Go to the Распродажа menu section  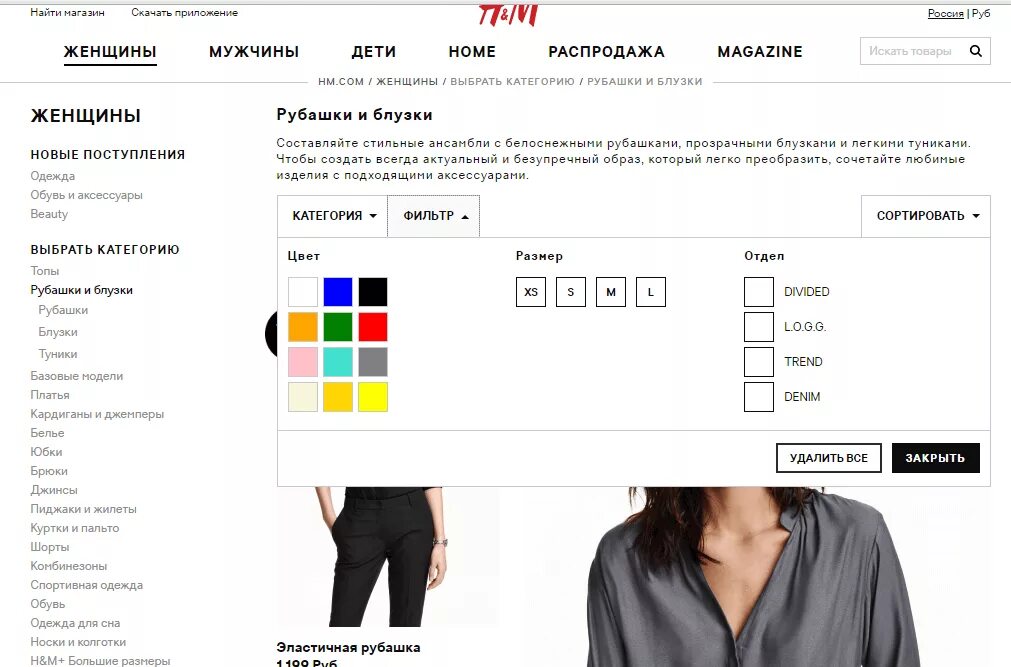click(606, 52)
